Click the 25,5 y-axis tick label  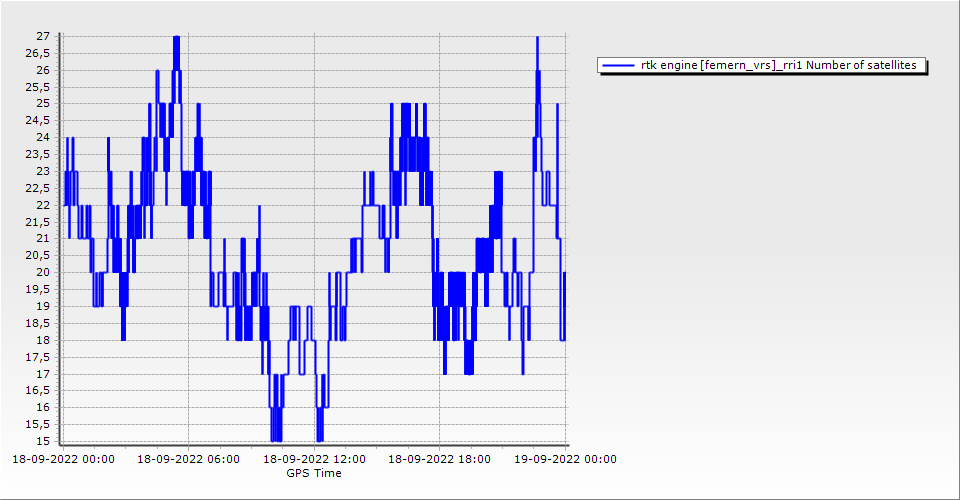(x=39, y=86)
